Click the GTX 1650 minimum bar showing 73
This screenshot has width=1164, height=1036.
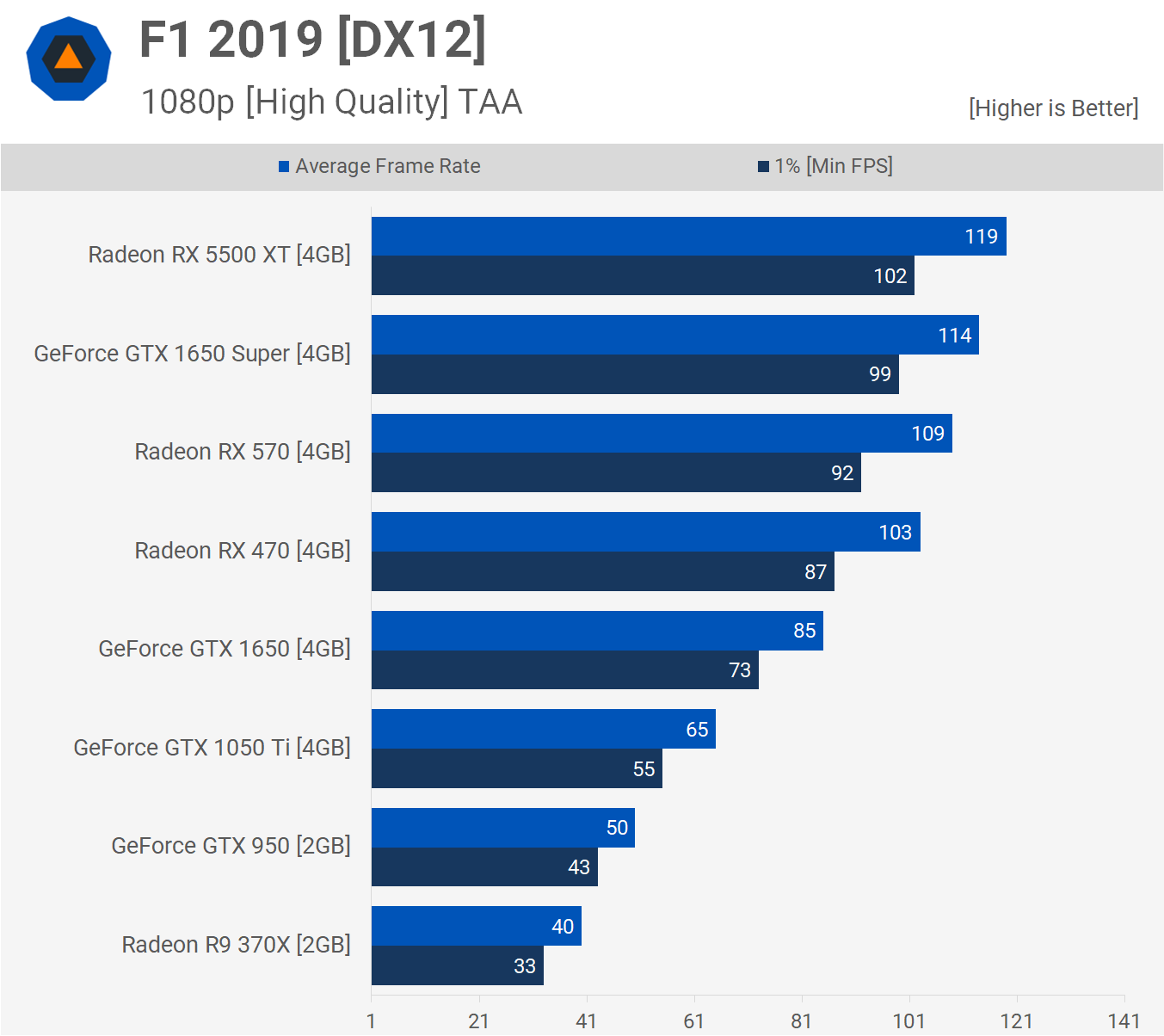[x=565, y=669]
